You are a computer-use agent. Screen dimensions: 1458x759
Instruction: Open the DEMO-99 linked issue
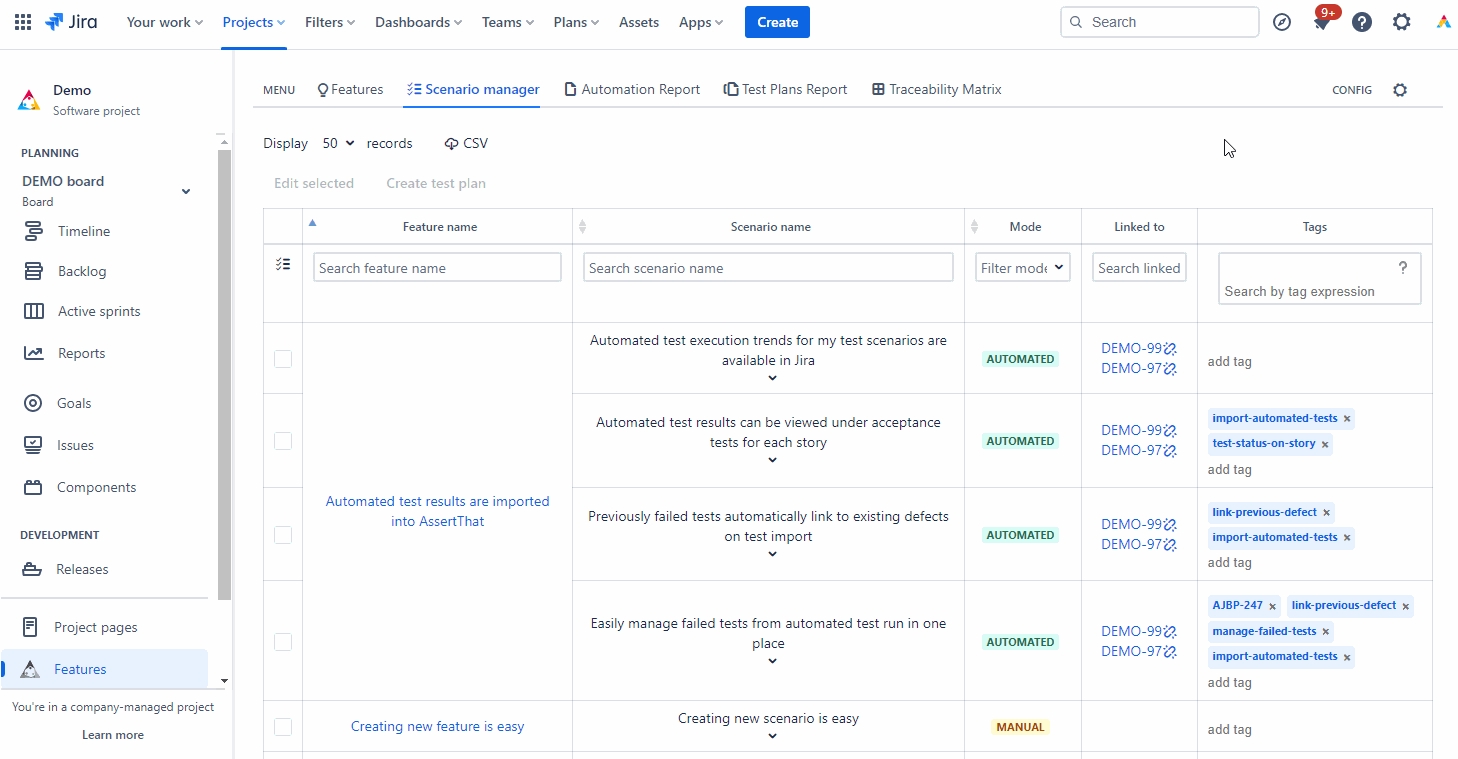point(1131,348)
